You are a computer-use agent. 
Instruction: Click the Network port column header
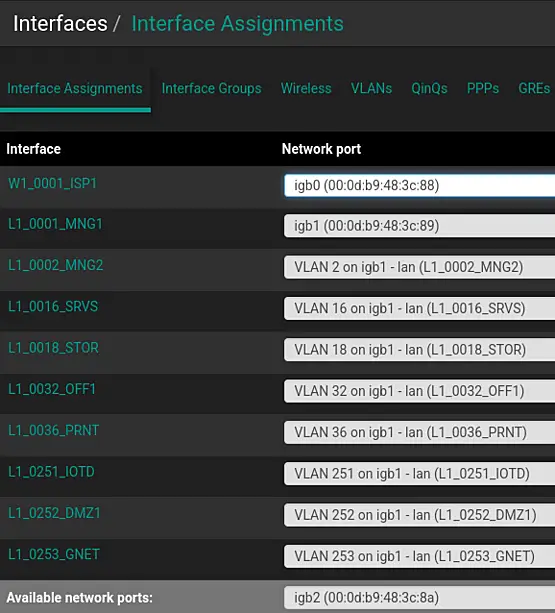pos(321,149)
